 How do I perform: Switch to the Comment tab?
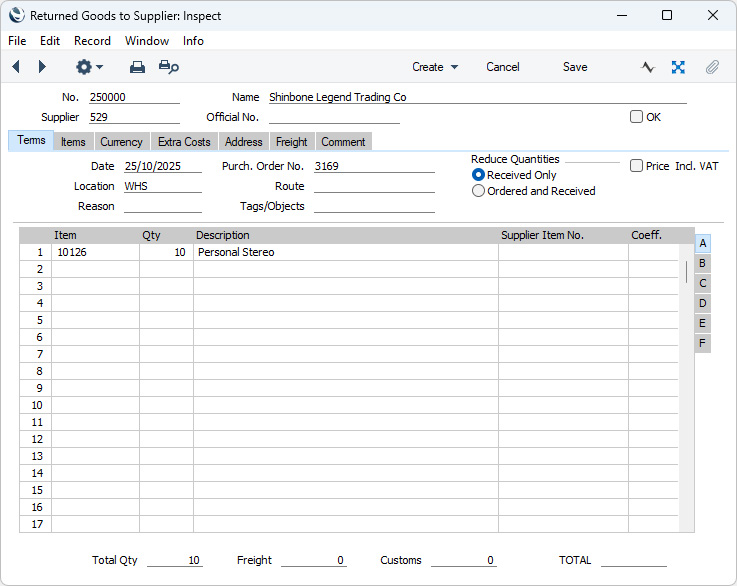343,142
